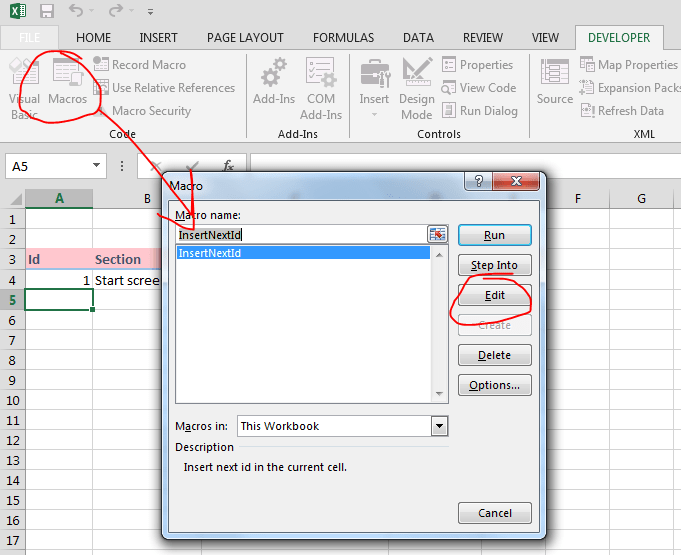Click the Redo arrow icon
Viewport: 681px width, 555px height.
point(116,10)
